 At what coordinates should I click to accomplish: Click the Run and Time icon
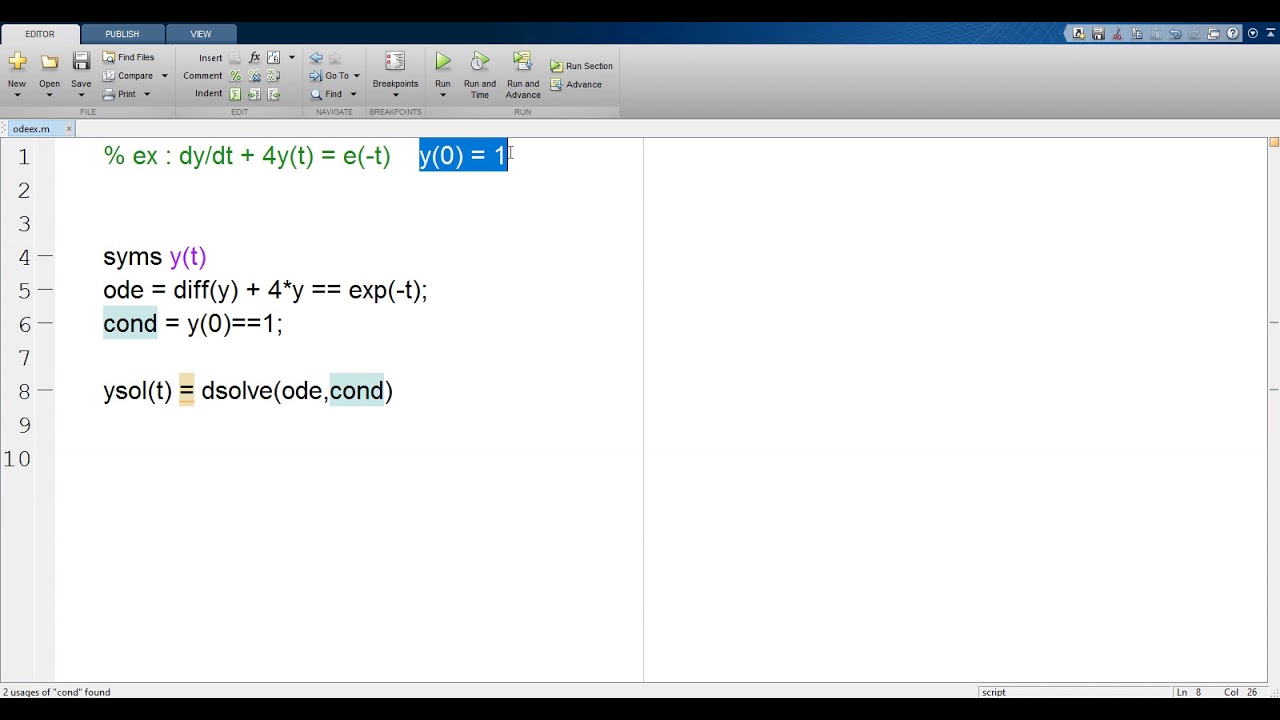(x=480, y=62)
